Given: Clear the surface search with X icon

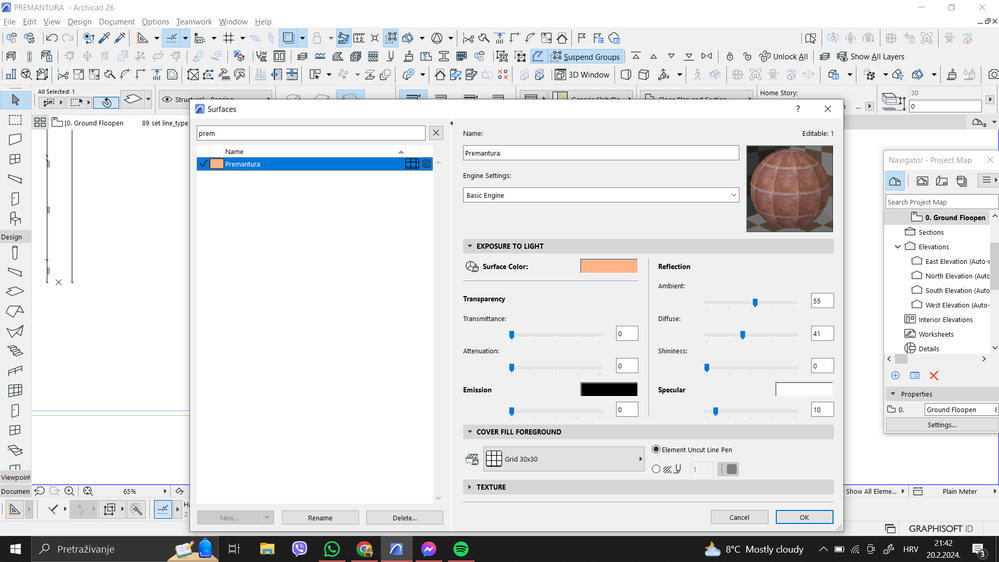Looking at the screenshot, I should click(436, 133).
